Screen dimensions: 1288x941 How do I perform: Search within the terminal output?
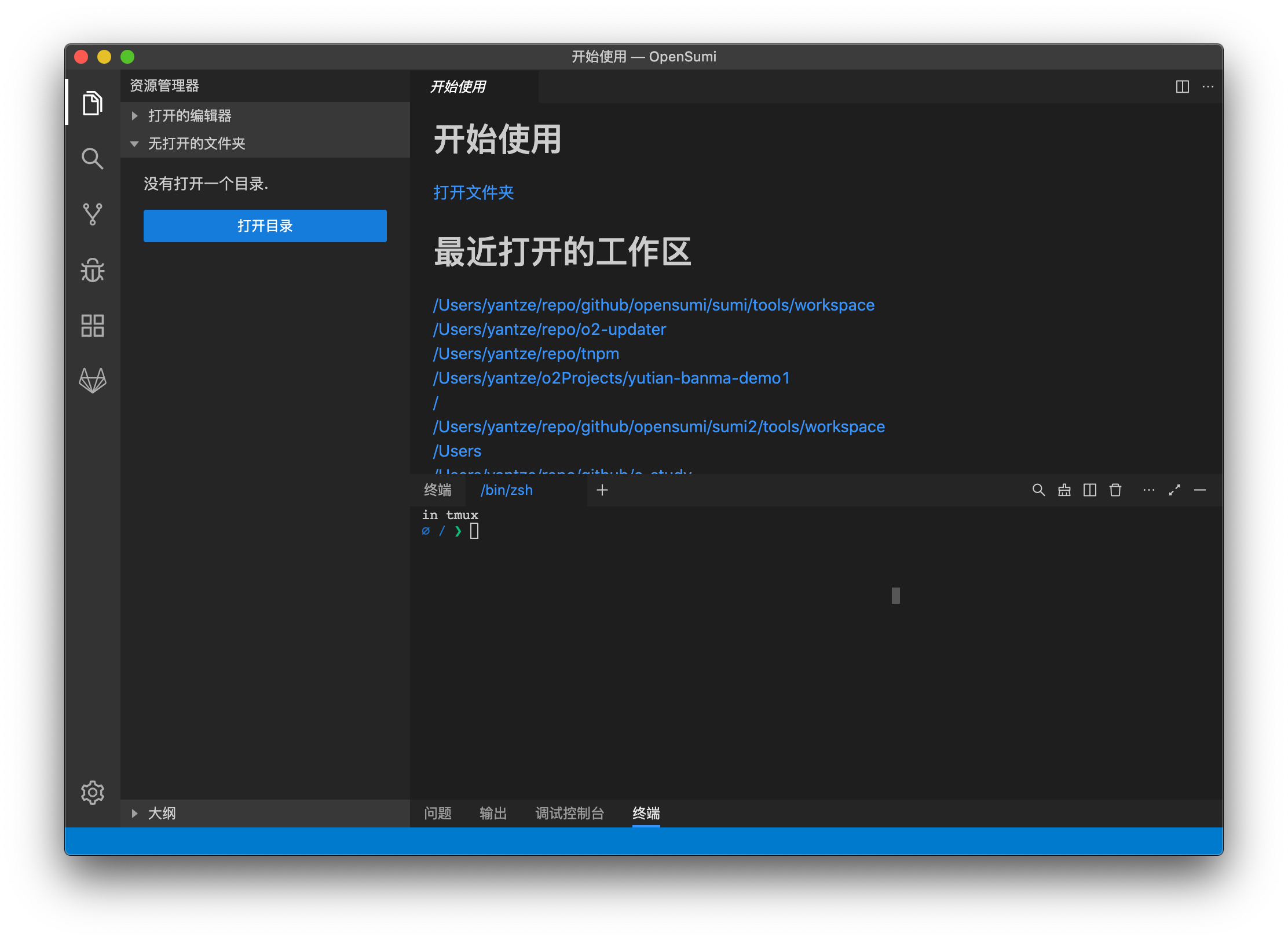1038,490
